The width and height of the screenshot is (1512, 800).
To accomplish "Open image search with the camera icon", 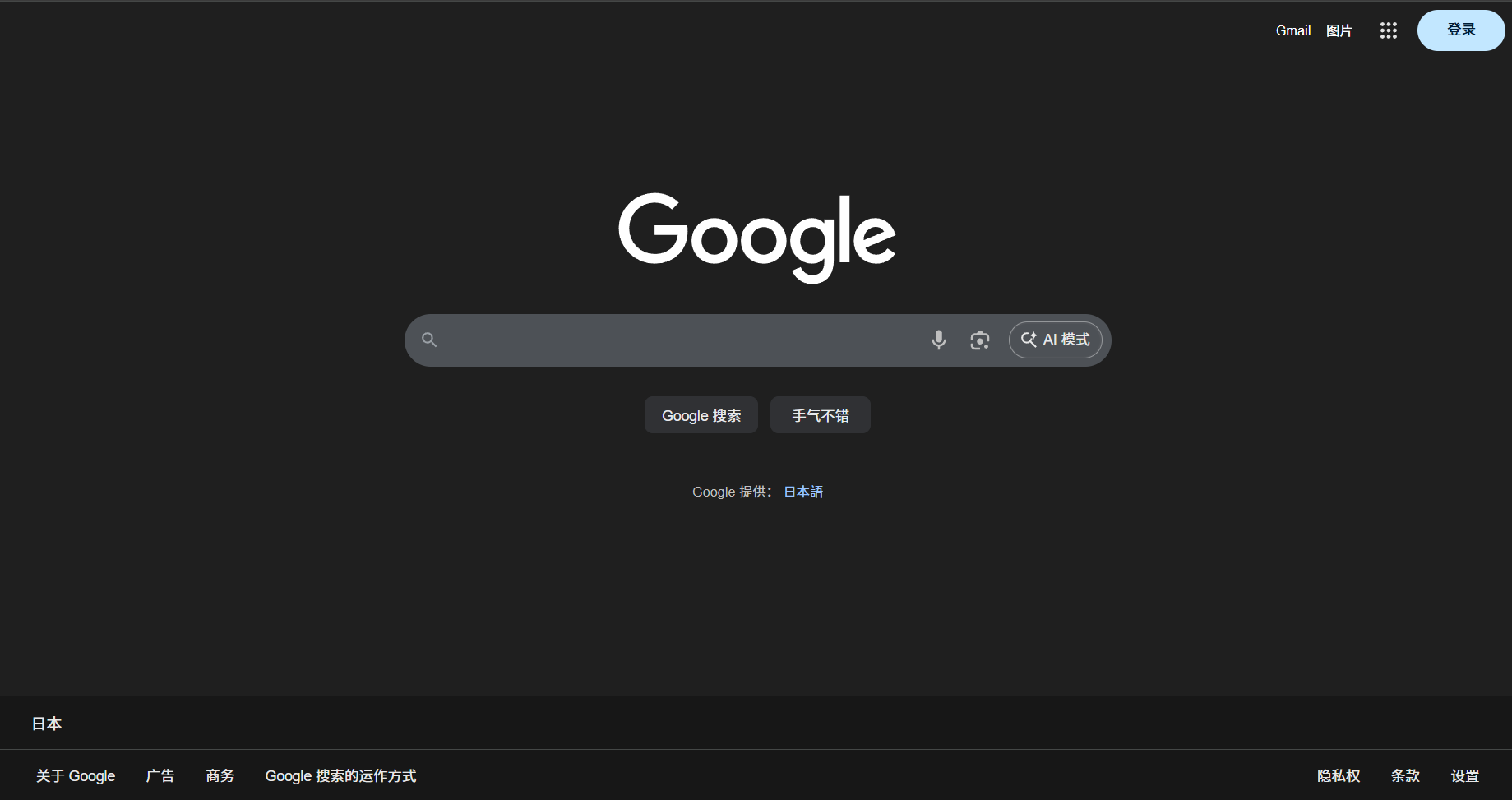I will click(x=979, y=340).
